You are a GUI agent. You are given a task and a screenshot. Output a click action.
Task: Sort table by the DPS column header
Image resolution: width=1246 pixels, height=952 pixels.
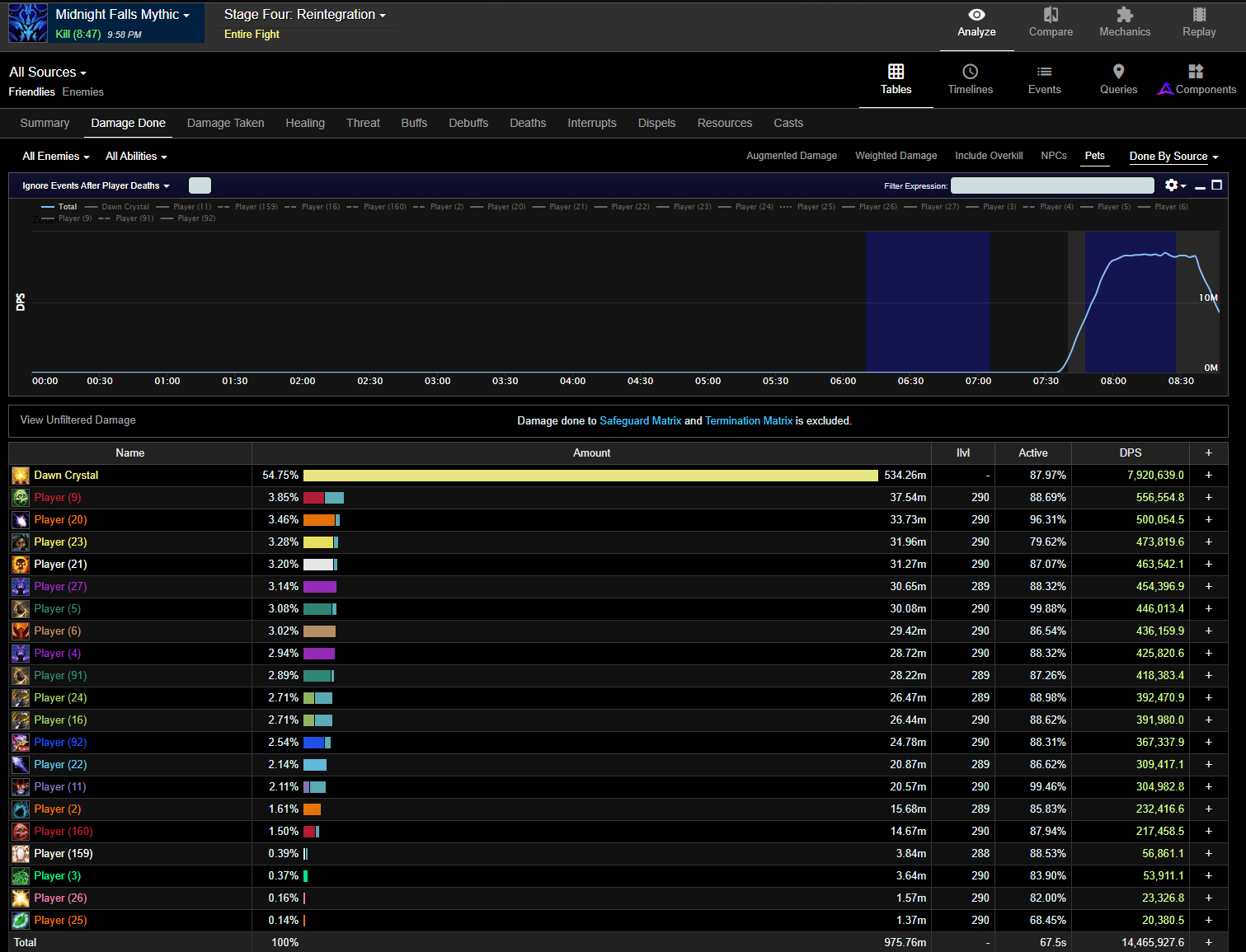[1131, 453]
